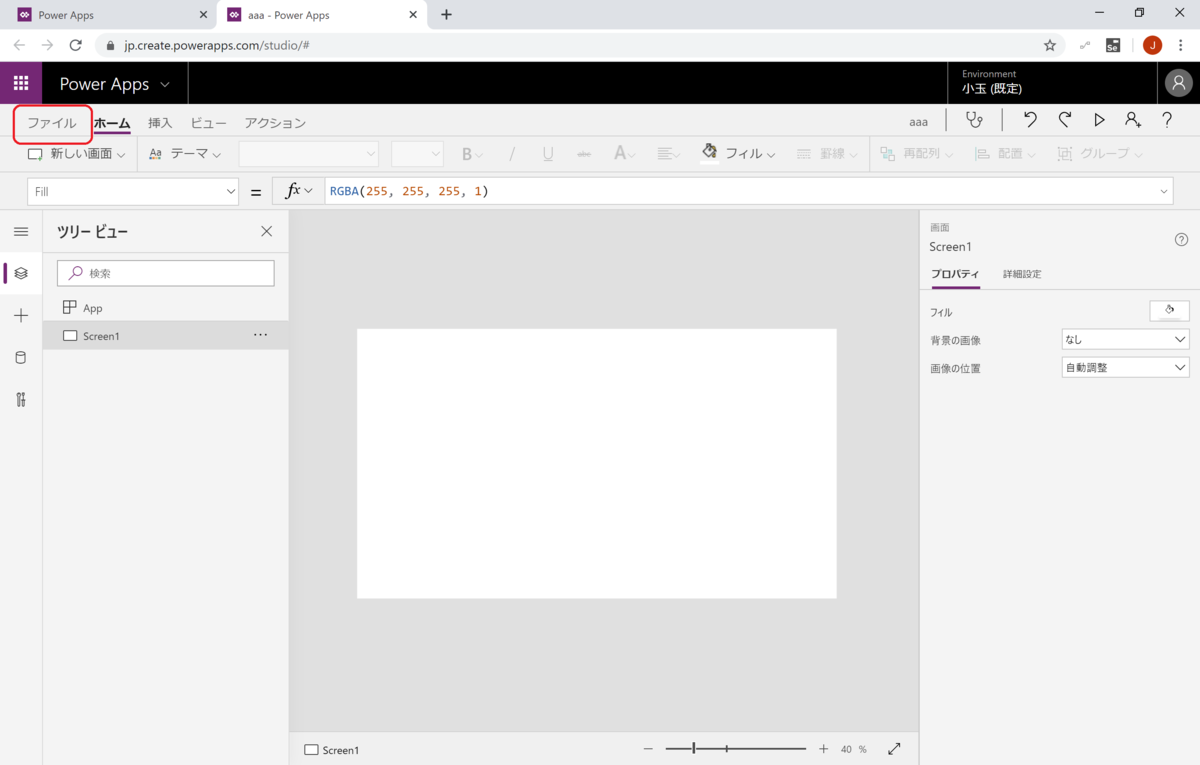The width and height of the screenshot is (1200, 765).
Task: Fit canvas to window expand icon
Action: [x=894, y=749]
